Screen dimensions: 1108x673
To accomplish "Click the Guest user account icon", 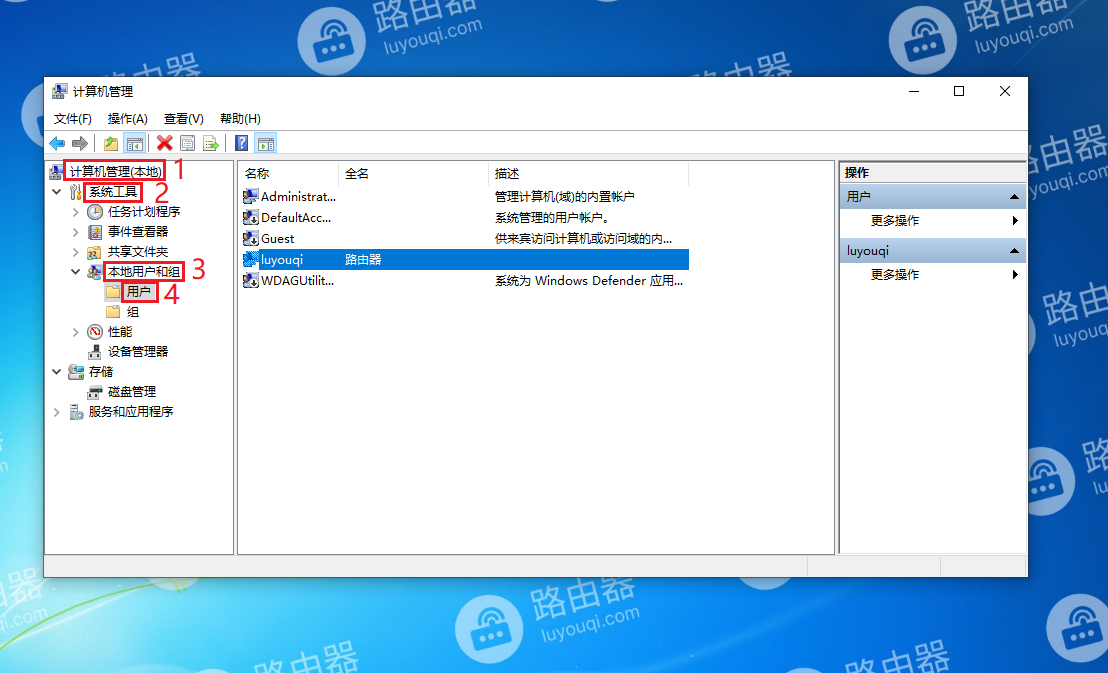I will click(251, 238).
